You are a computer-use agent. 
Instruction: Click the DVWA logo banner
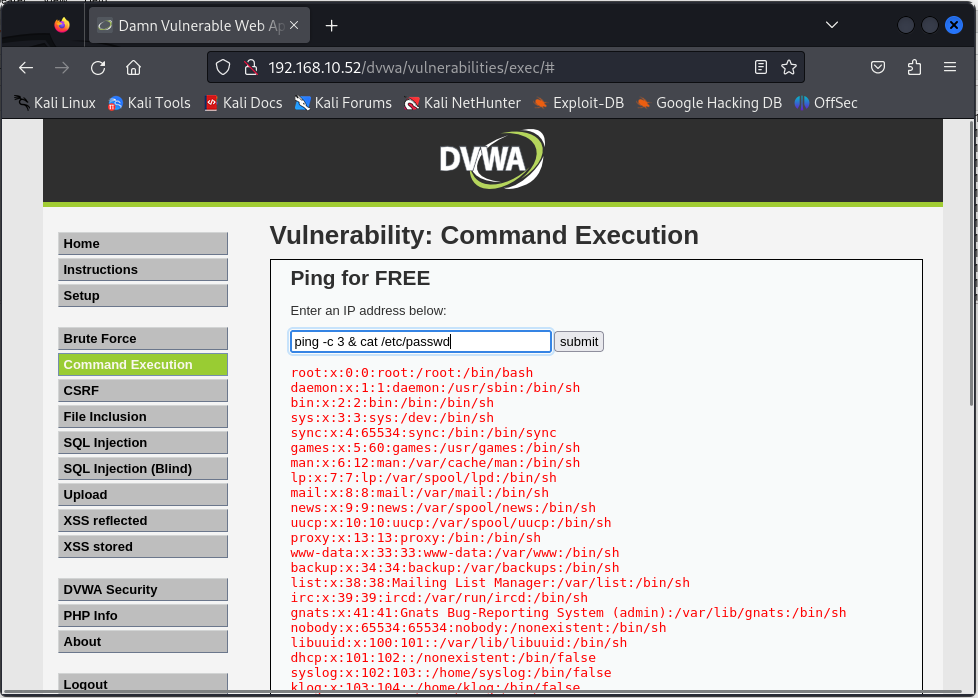point(492,159)
